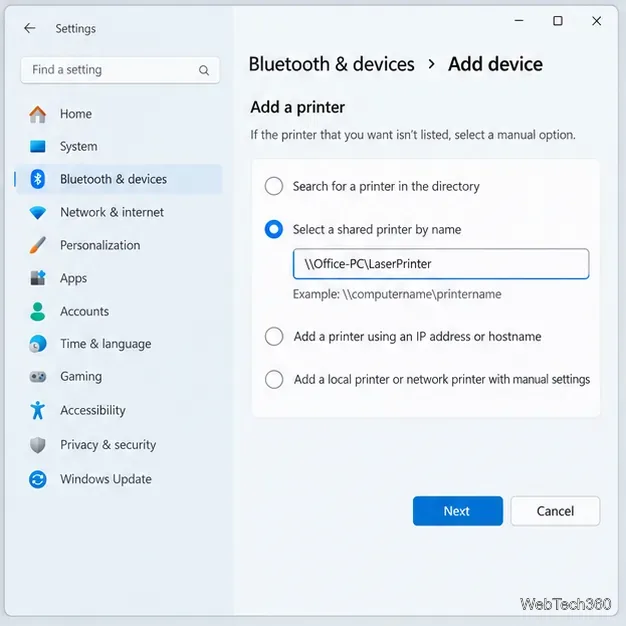626x626 pixels.
Task: Click the Apps icon
Action: coord(38,278)
